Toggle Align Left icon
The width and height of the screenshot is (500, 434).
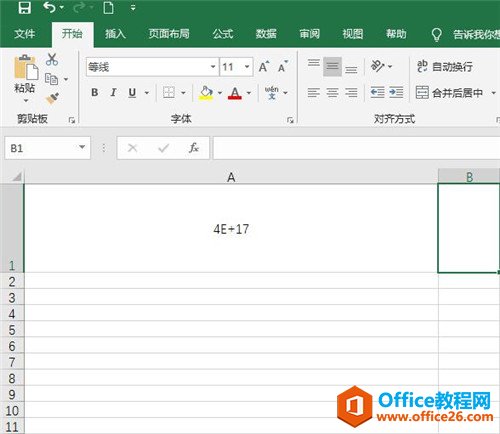click(x=313, y=92)
